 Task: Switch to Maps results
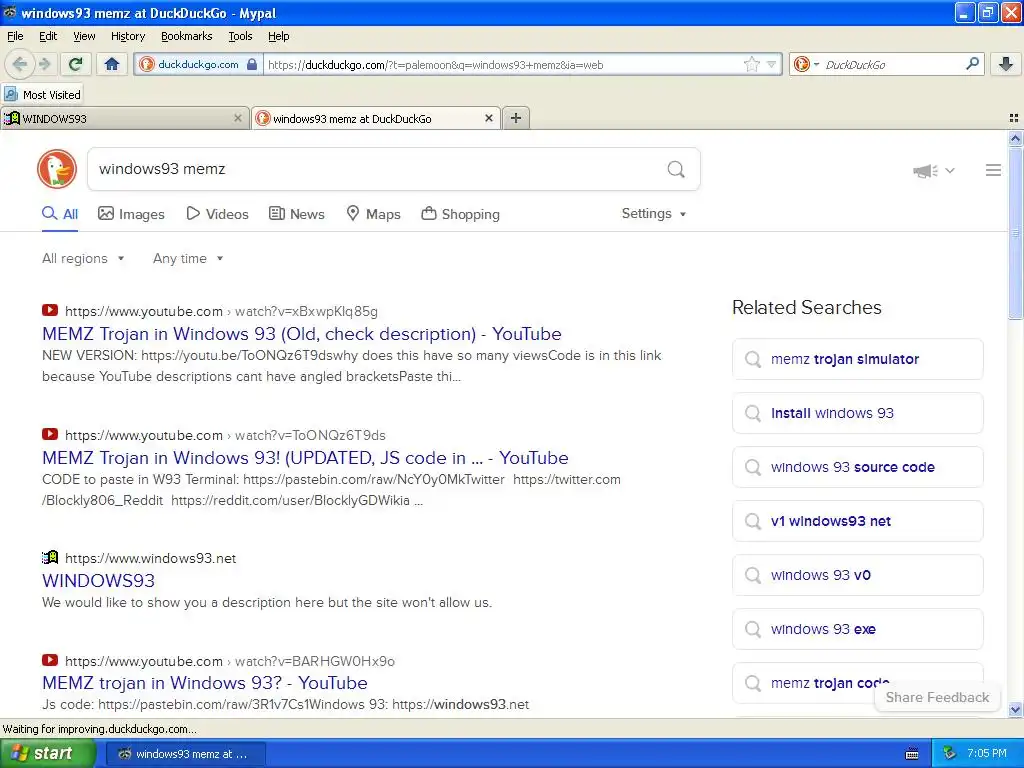[374, 214]
